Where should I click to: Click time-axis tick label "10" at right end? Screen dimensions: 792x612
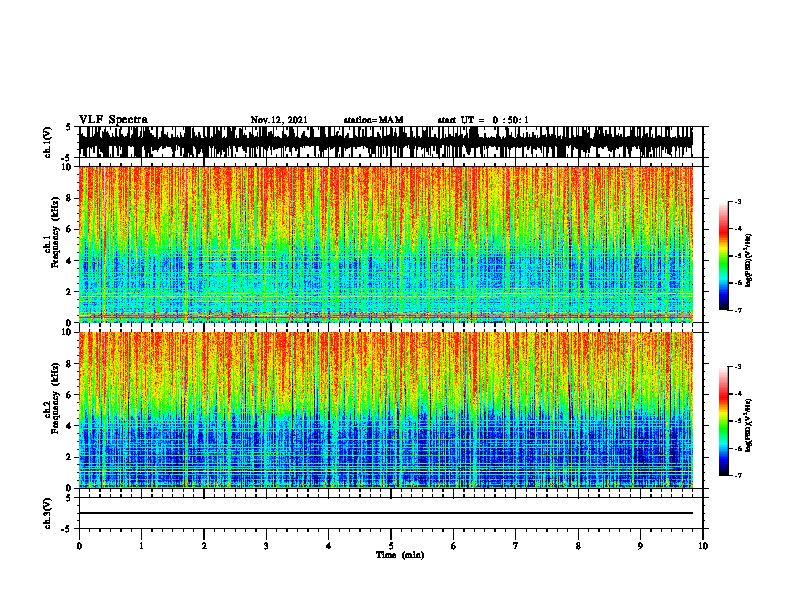[x=703, y=546]
